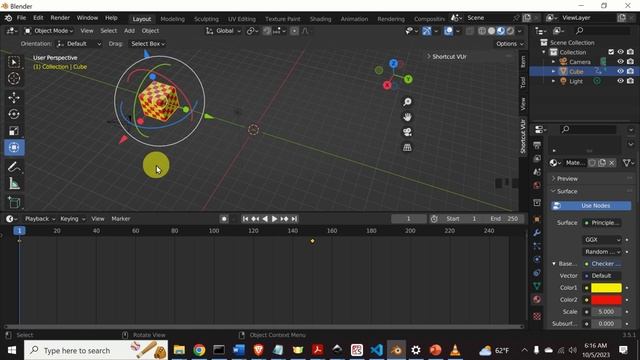
Task: Select the 3D Cursor tool
Action: 14,78
